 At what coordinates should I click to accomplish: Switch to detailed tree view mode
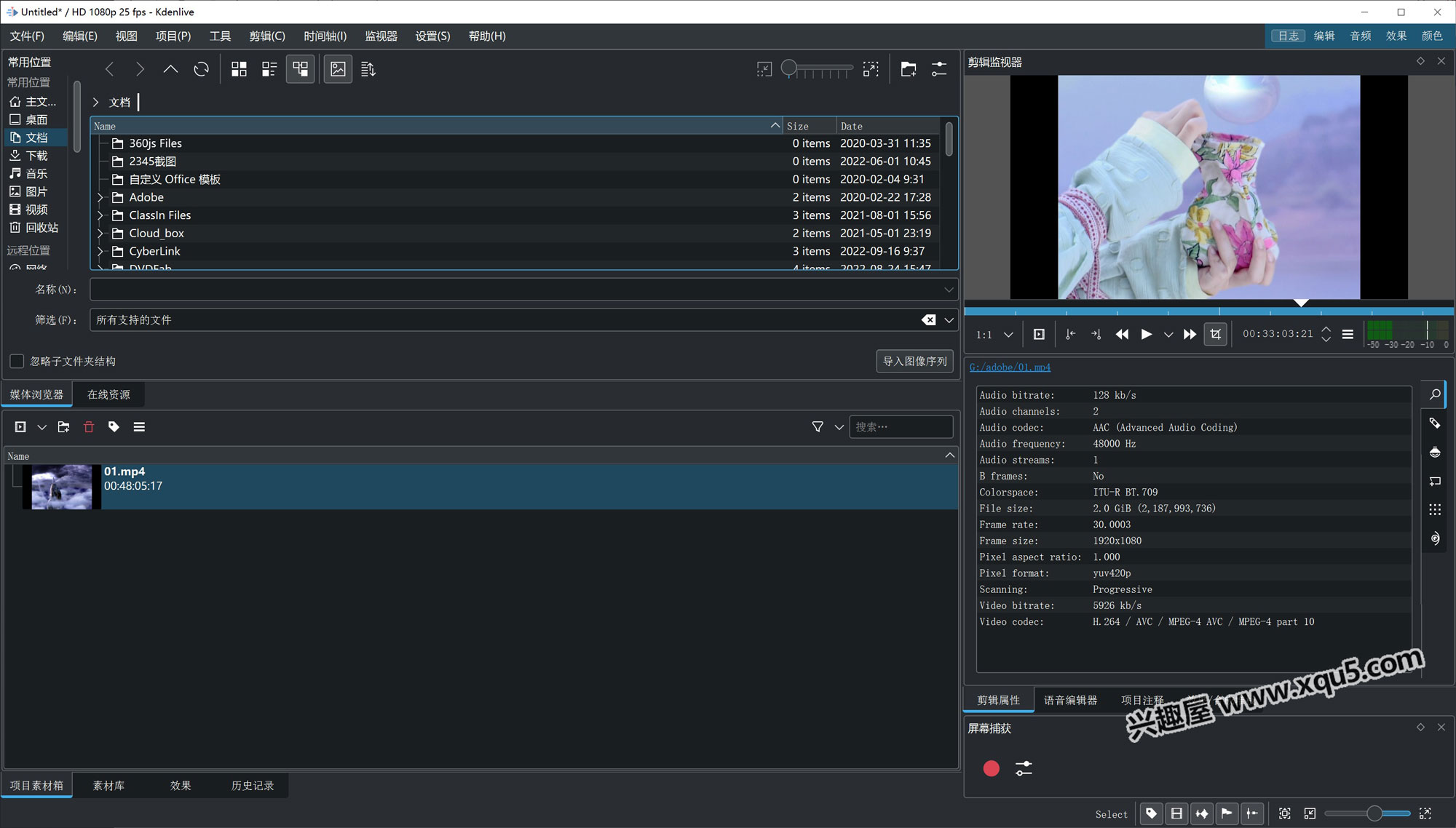(x=300, y=69)
